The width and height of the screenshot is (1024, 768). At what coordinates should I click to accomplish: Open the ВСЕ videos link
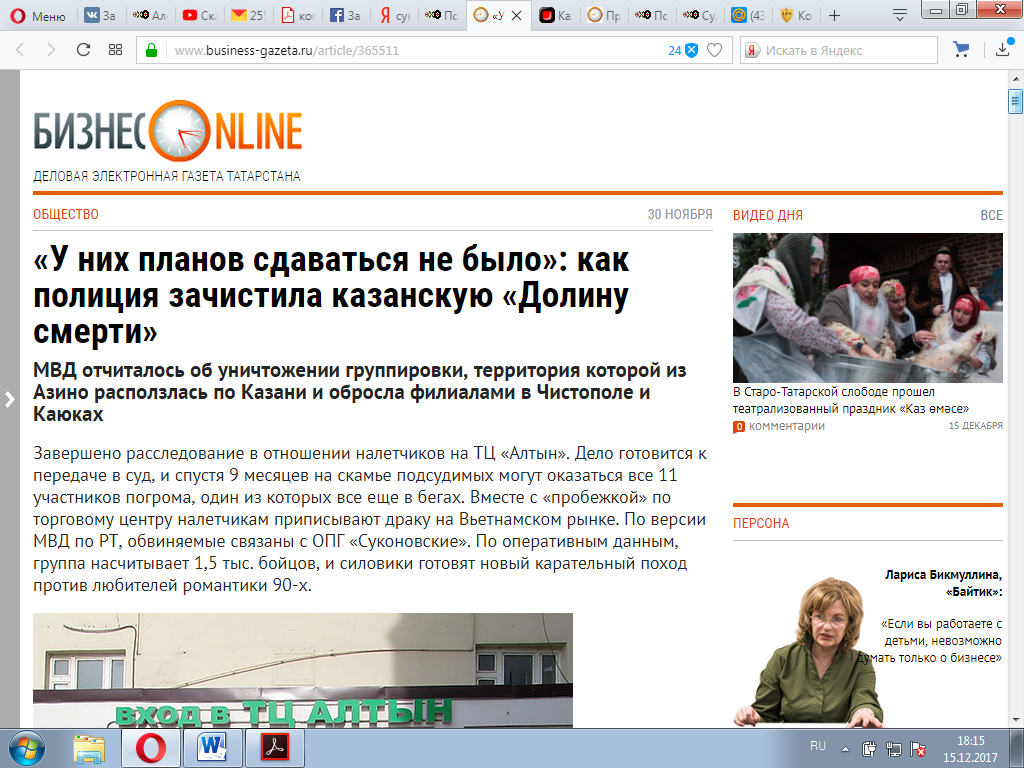coord(990,215)
